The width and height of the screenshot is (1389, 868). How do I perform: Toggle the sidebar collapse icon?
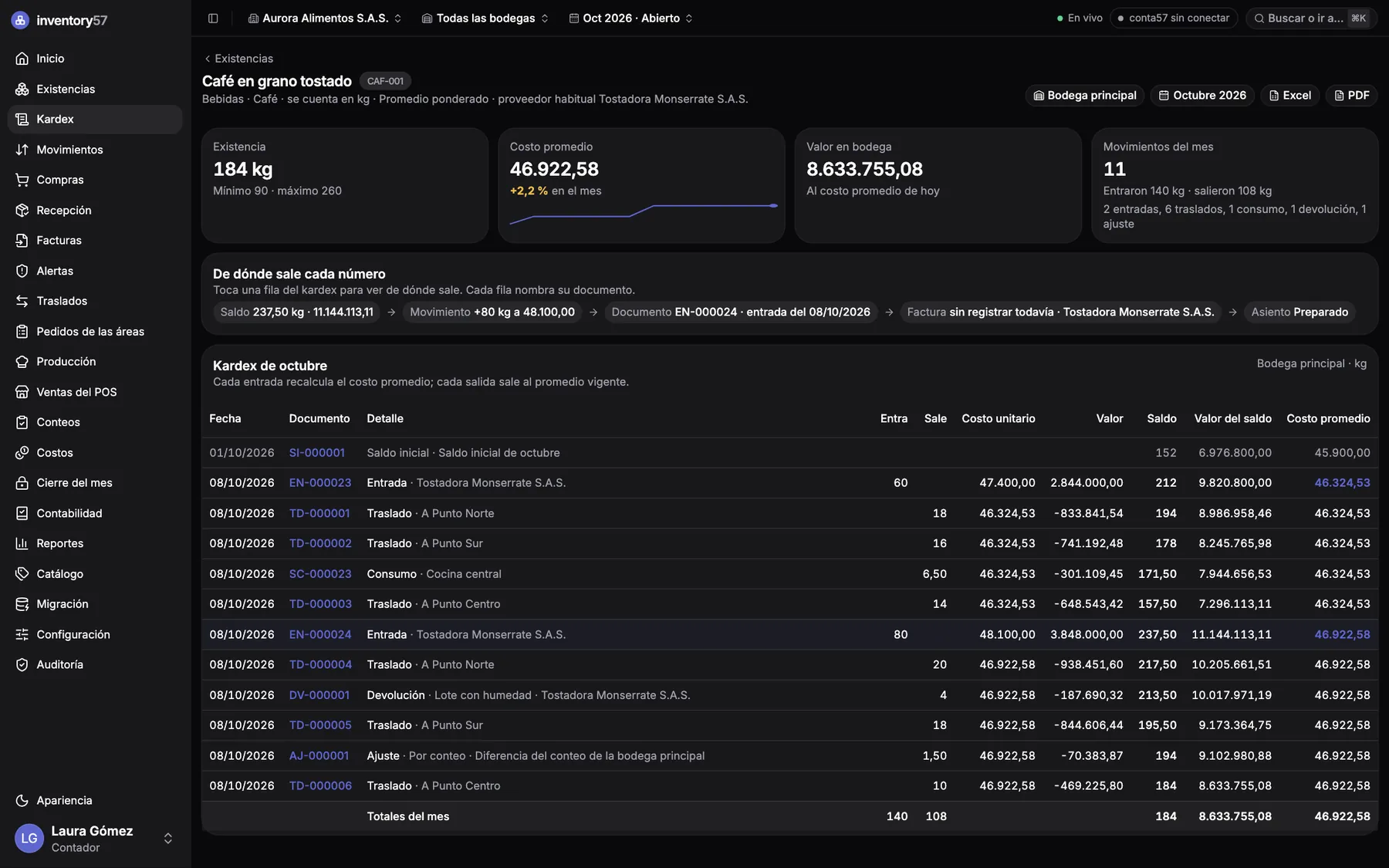pos(213,18)
